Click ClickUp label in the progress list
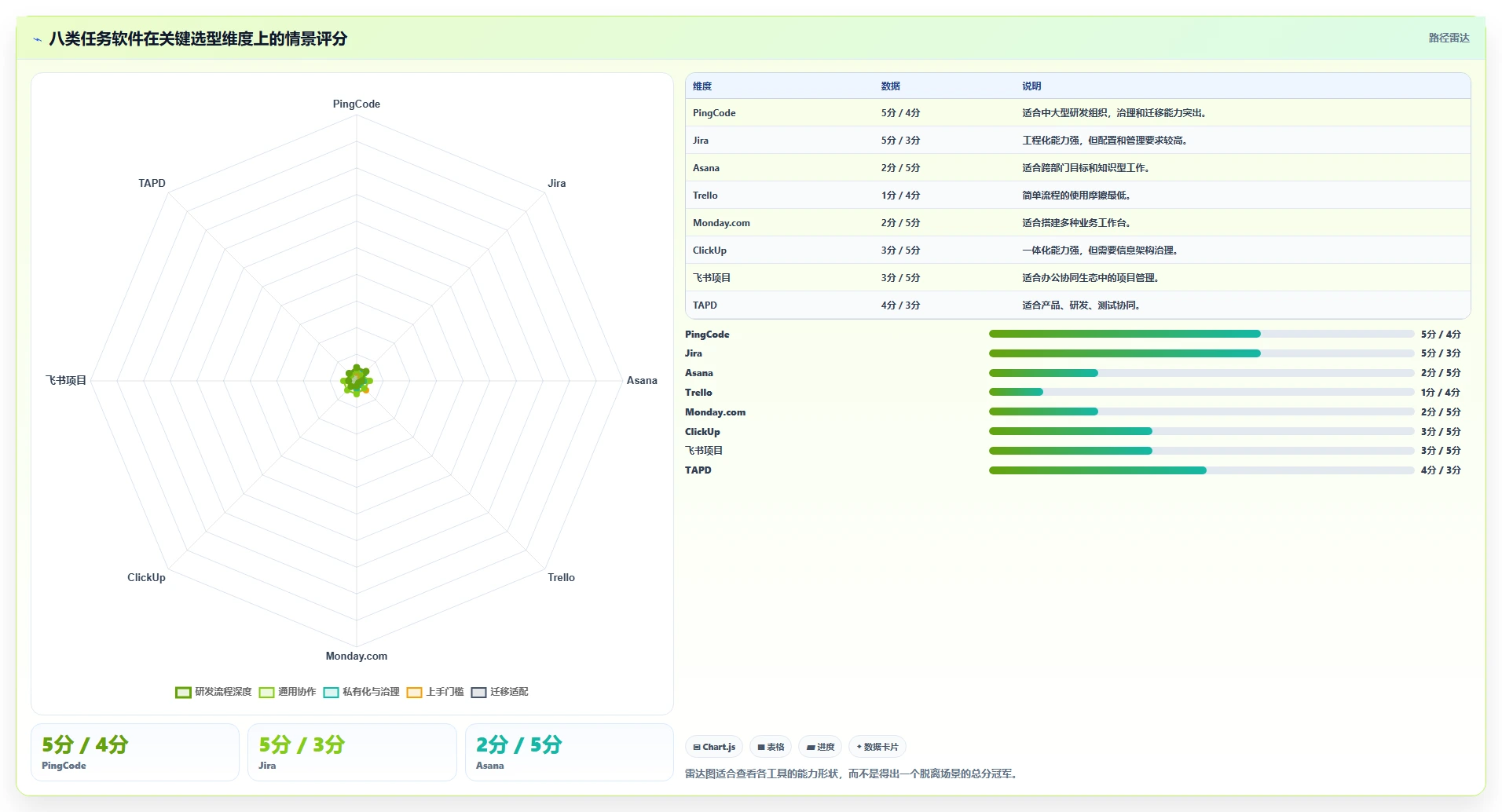 [702, 432]
